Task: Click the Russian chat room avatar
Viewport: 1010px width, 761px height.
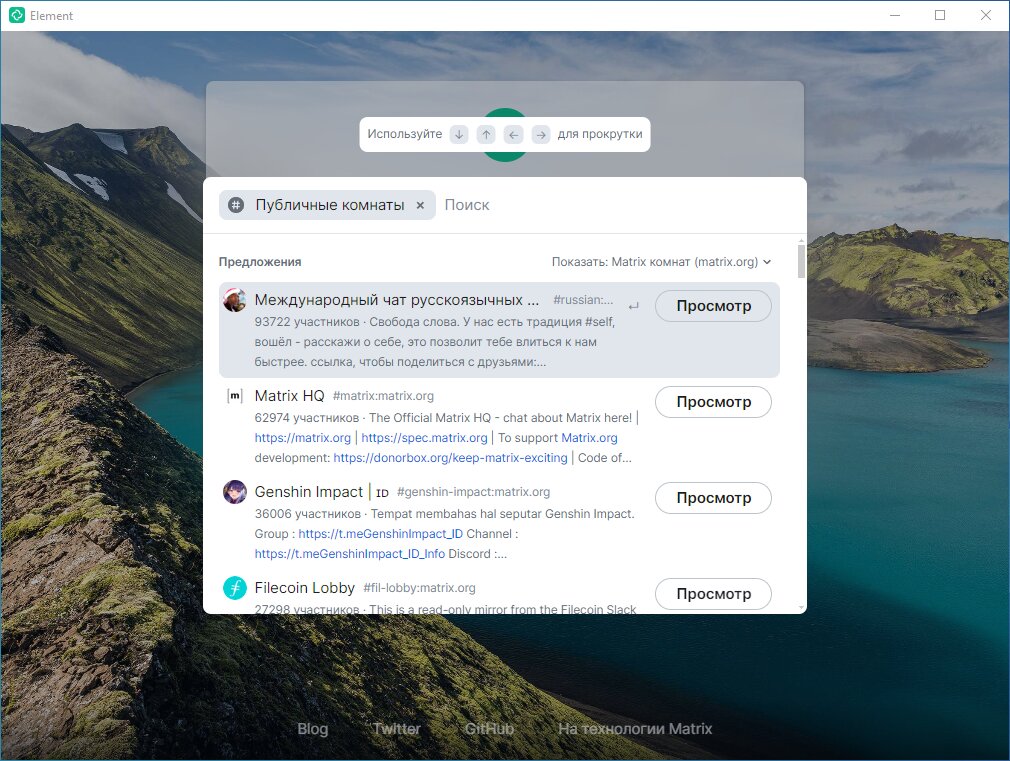Action: point(234,300)
